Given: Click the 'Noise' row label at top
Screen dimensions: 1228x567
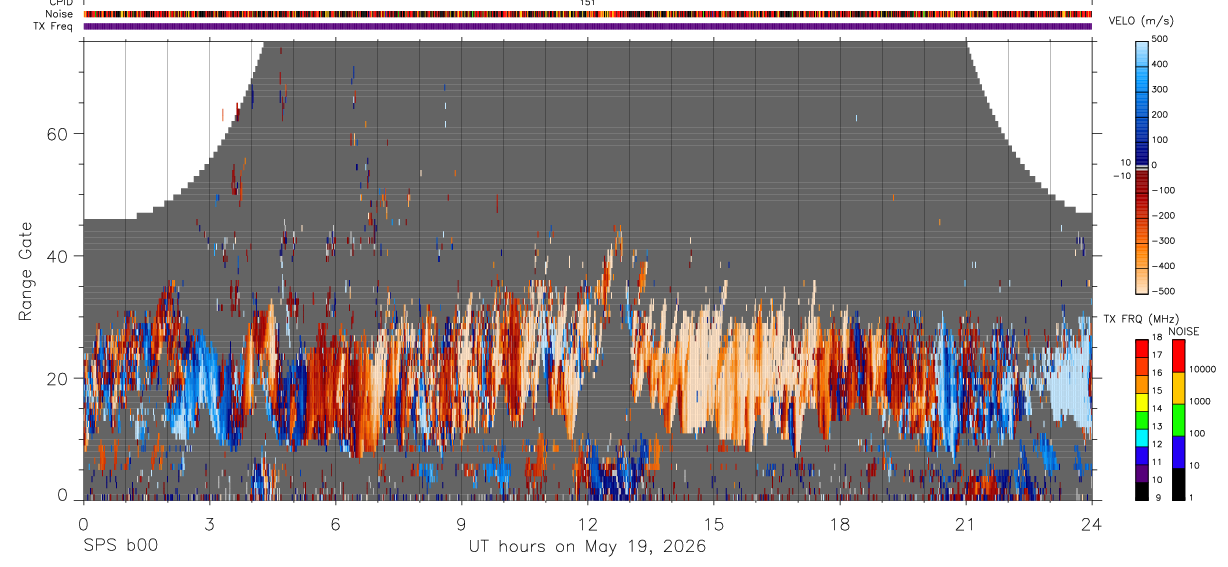Looking at the screenshot, I should pos(59,14).
